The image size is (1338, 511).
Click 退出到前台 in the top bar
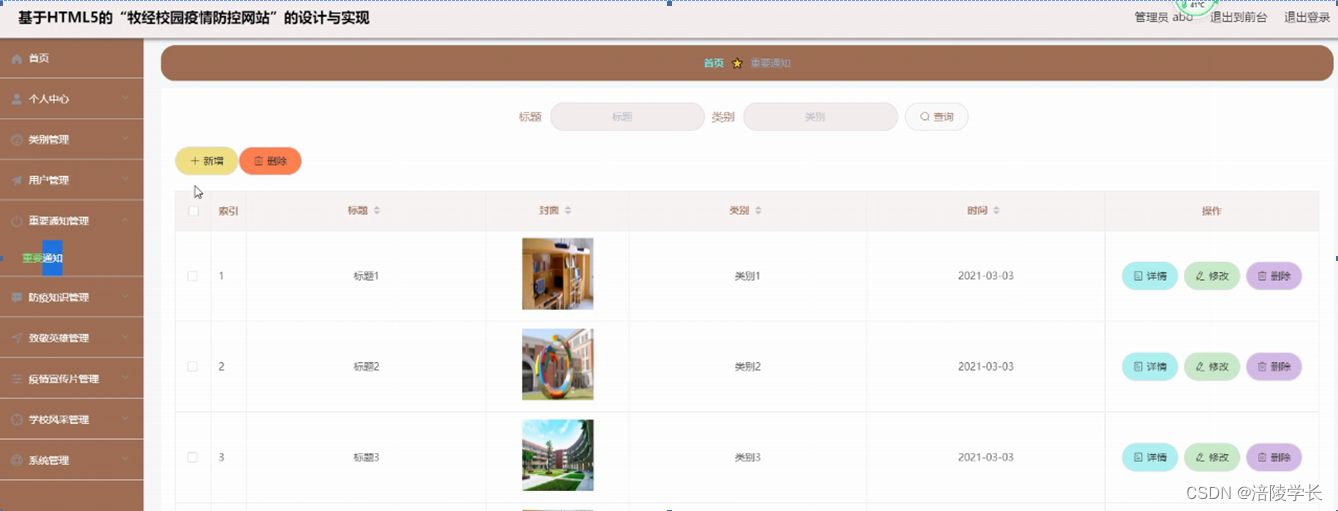(1238, 17)
